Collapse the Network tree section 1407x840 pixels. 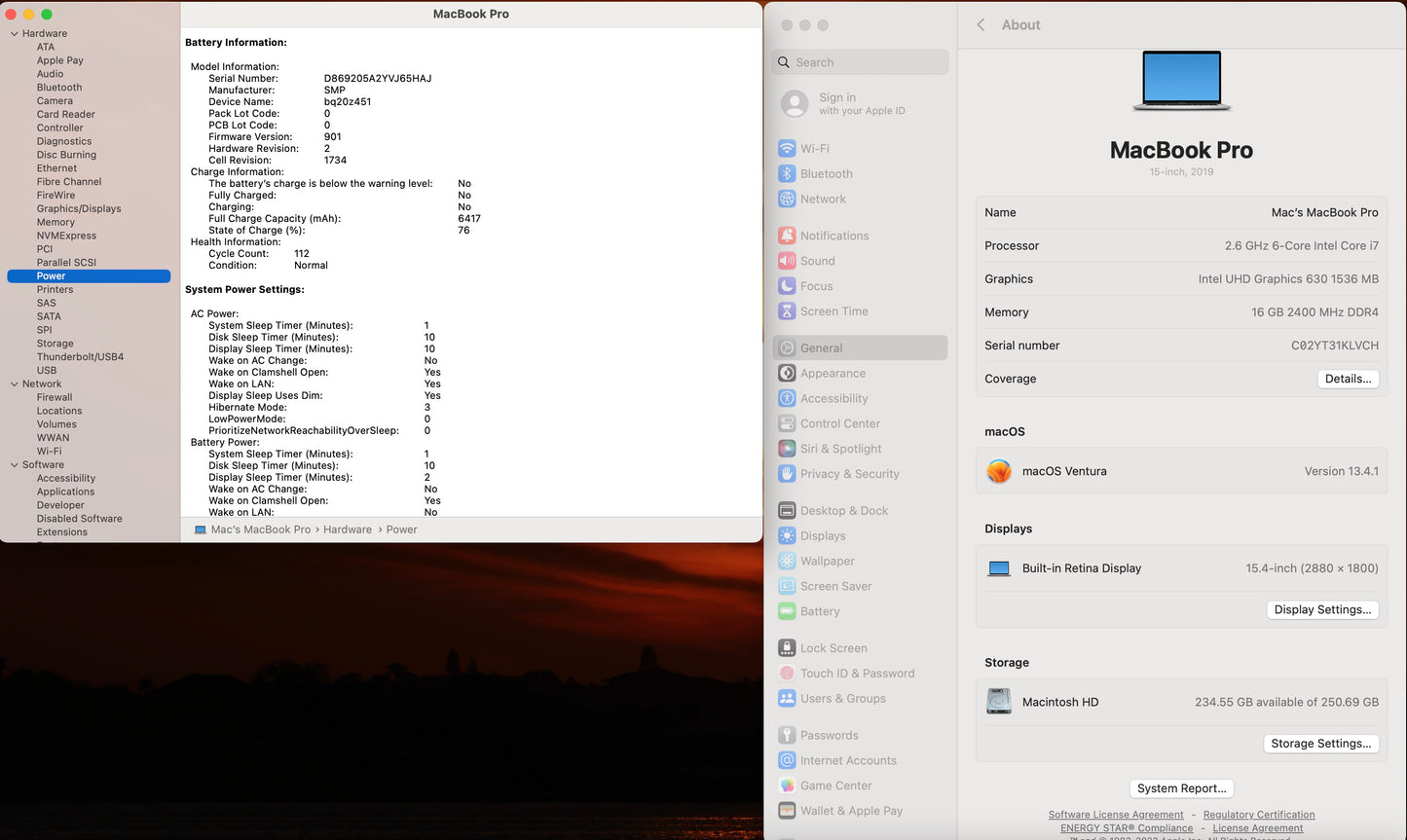(x=15, y=384)
